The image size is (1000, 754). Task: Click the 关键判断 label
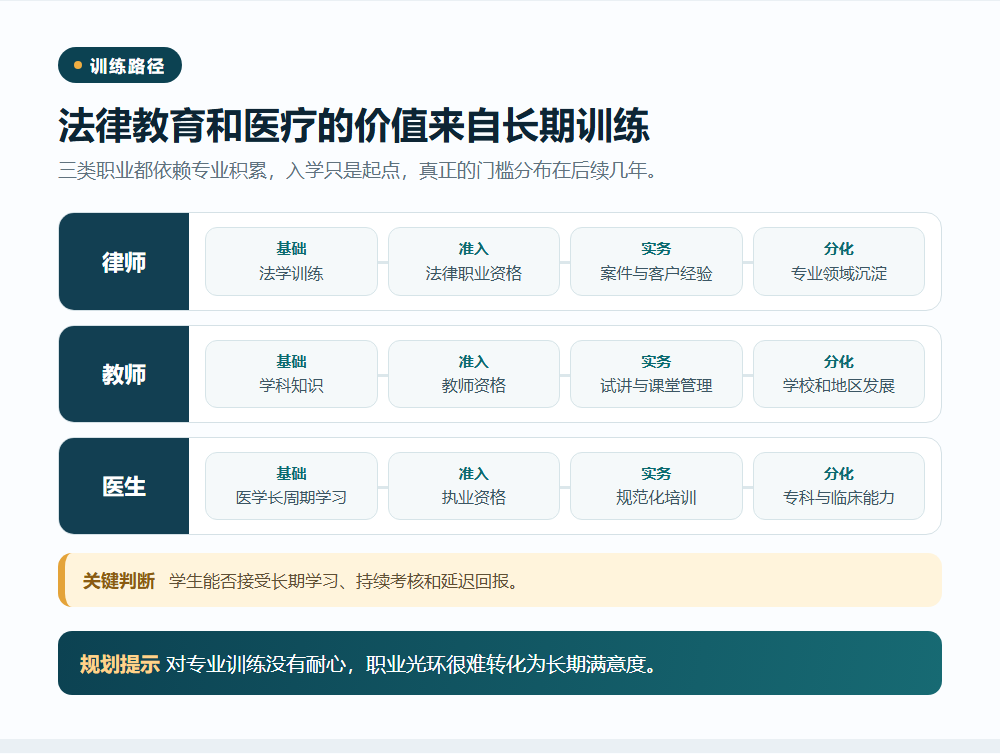pyautogui.click(x=119, y=581)
